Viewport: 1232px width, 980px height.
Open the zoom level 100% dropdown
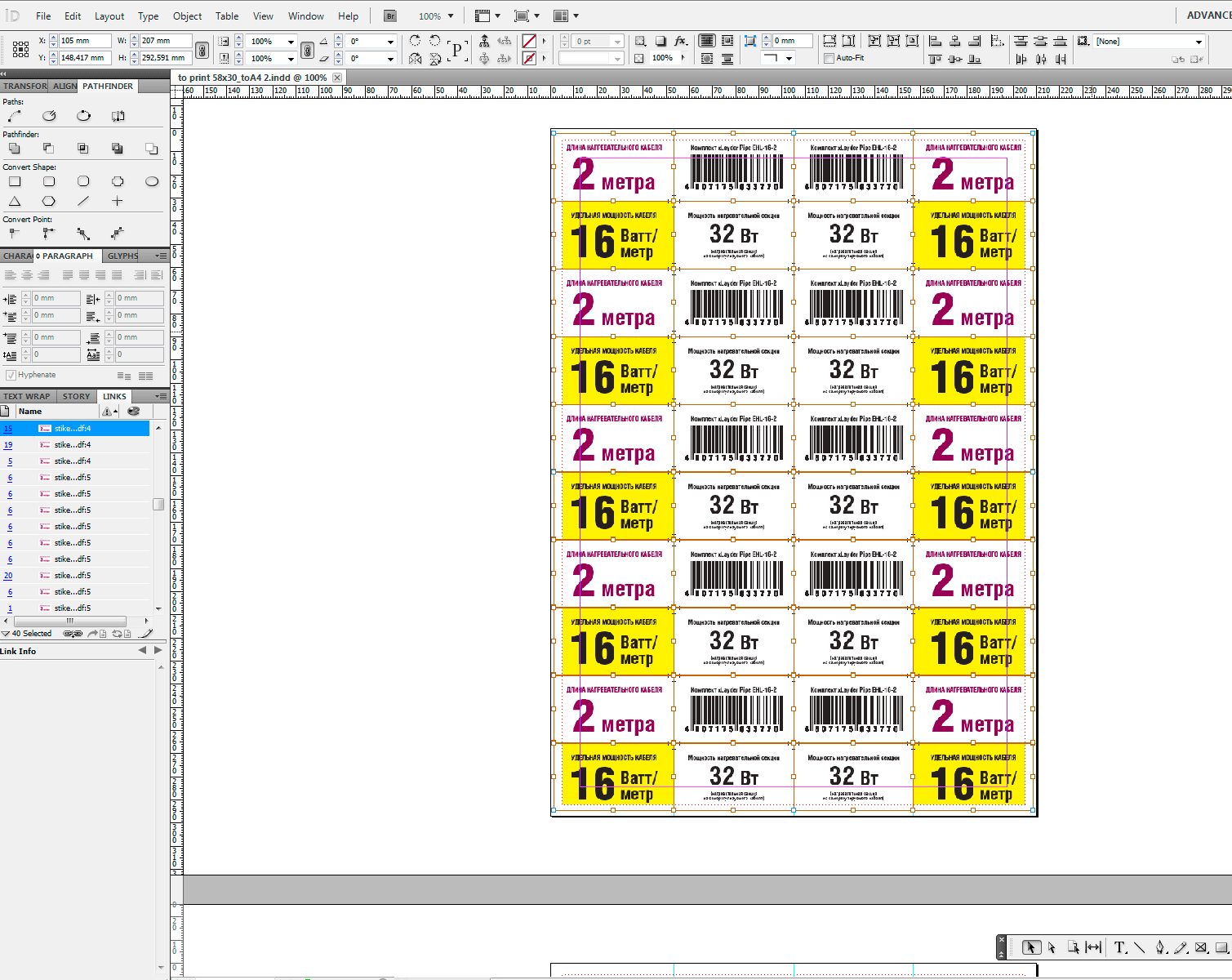(x=451, y=16)
